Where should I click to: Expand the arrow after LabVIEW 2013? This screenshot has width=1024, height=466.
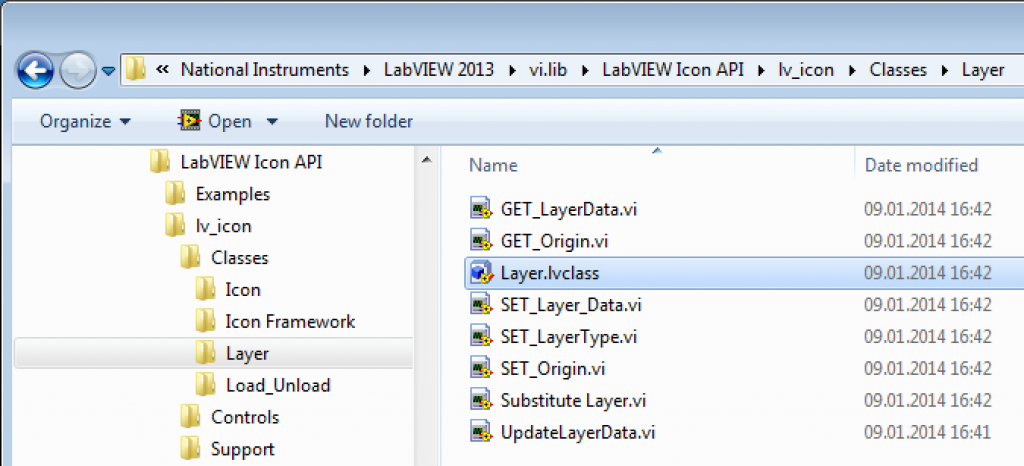point(513,70)
